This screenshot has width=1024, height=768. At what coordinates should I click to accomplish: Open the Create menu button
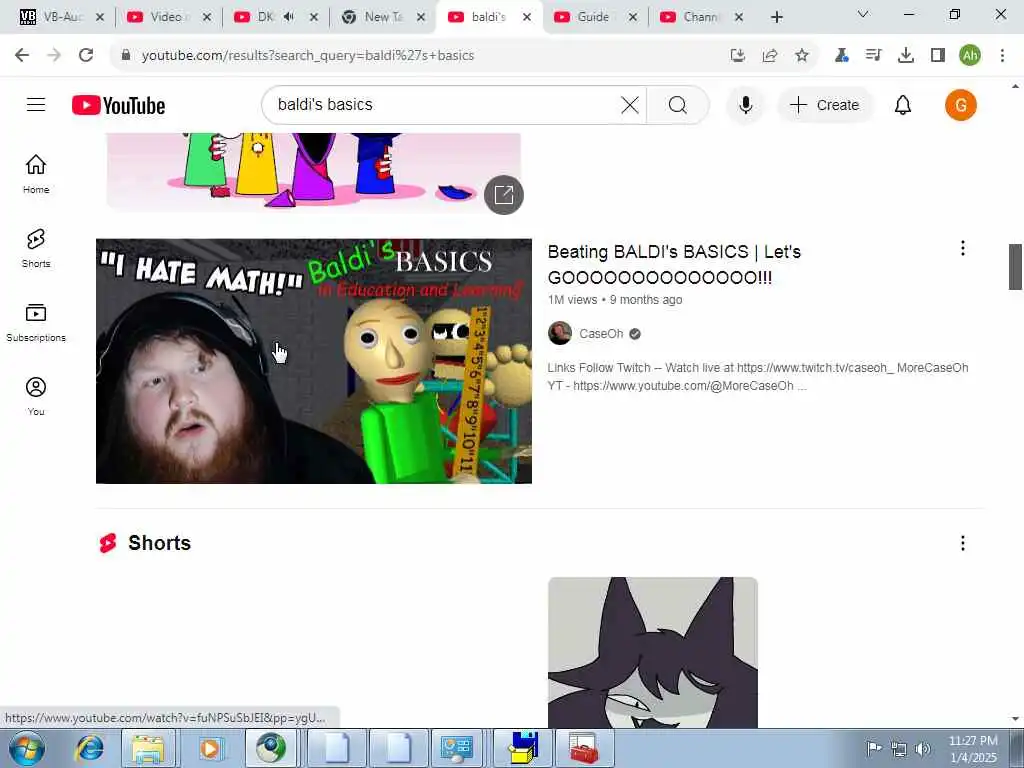[824, 104]
